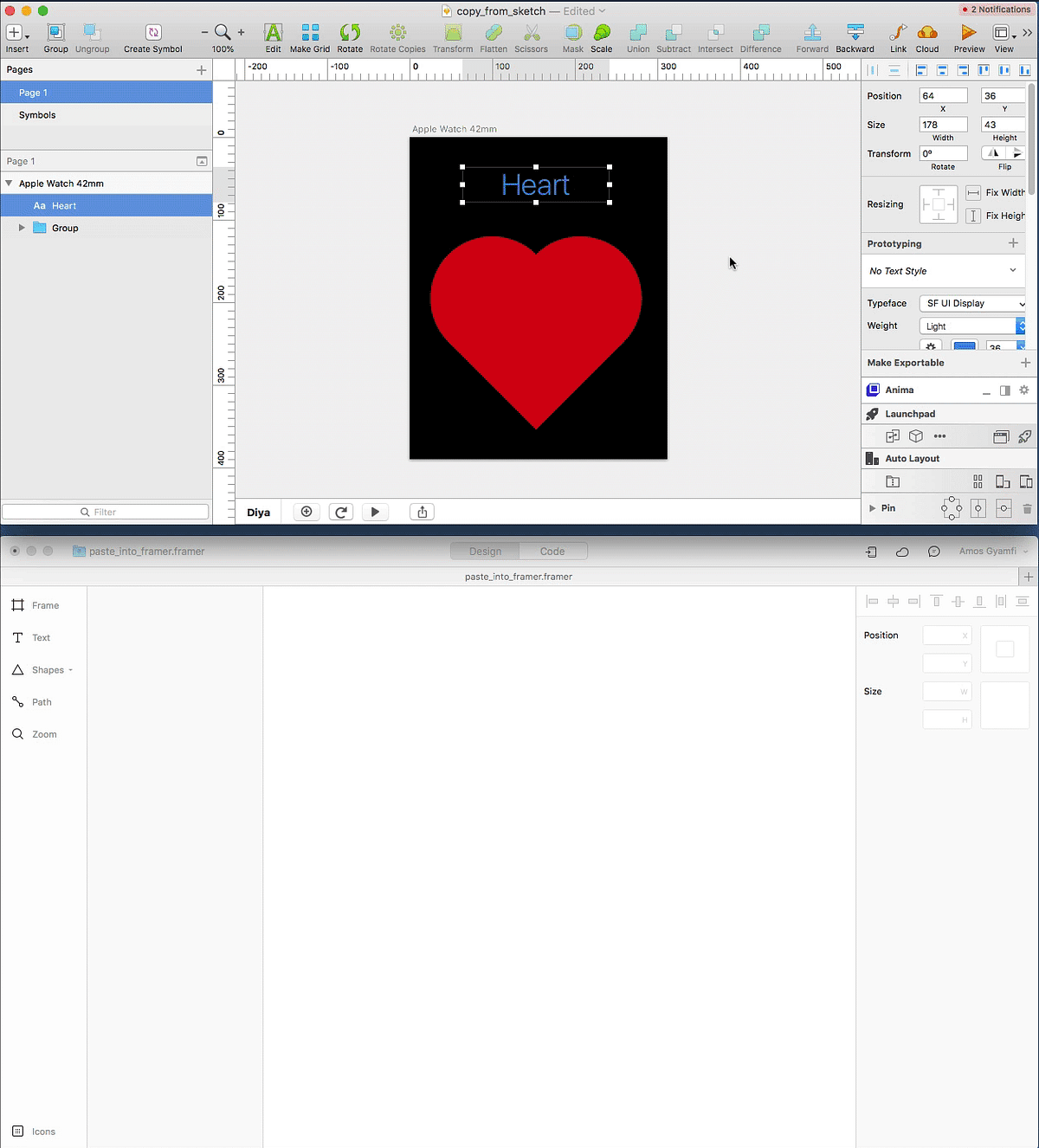Click the Filter field below the layers list
1039x1148 pixels.
point(105,511)
